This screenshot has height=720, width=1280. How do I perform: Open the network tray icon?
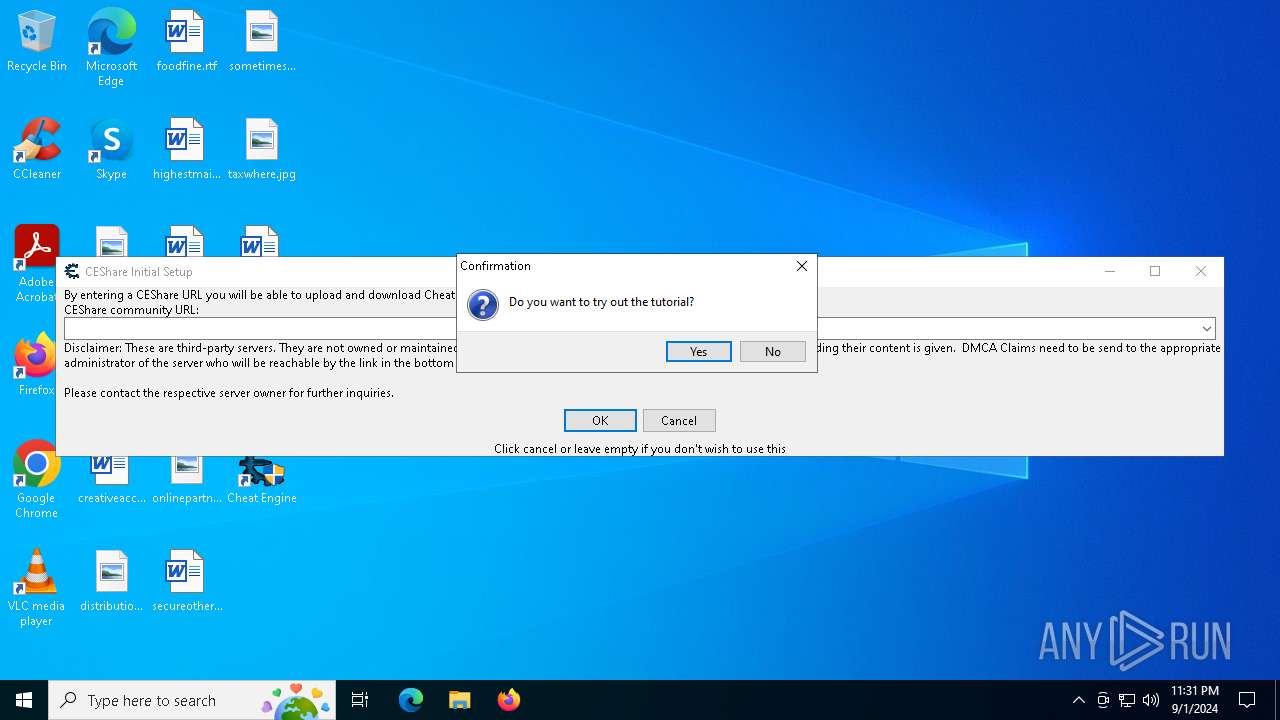pos(1127,700)
